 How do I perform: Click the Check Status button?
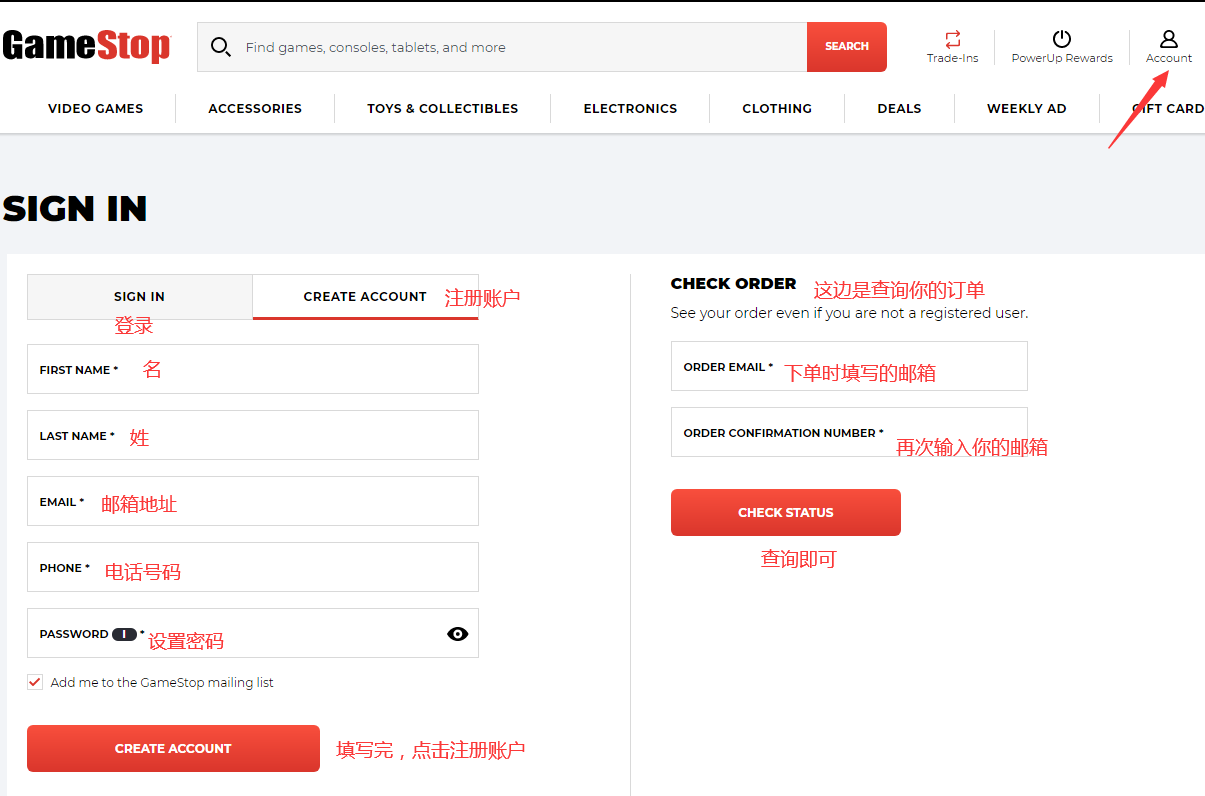(785, 512)
